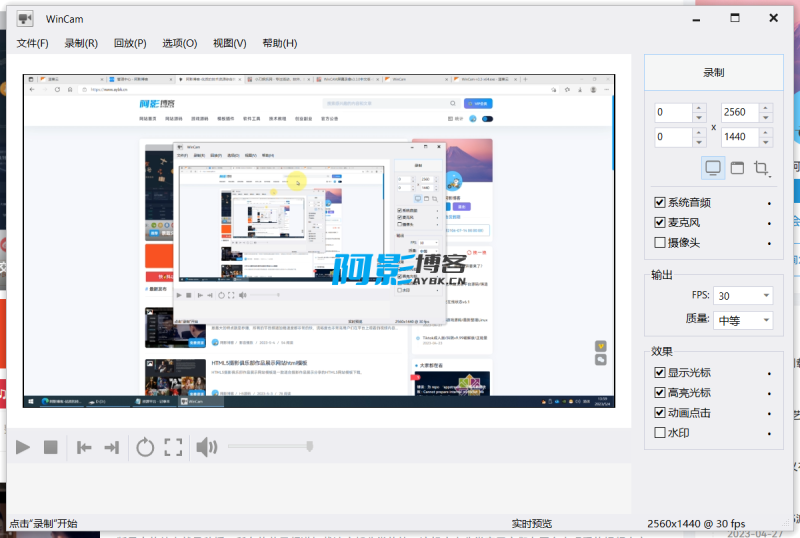Decrease the X offset with its down arrow
The image size is (800, 538).
pyautogui.click(x=699, y=117)
